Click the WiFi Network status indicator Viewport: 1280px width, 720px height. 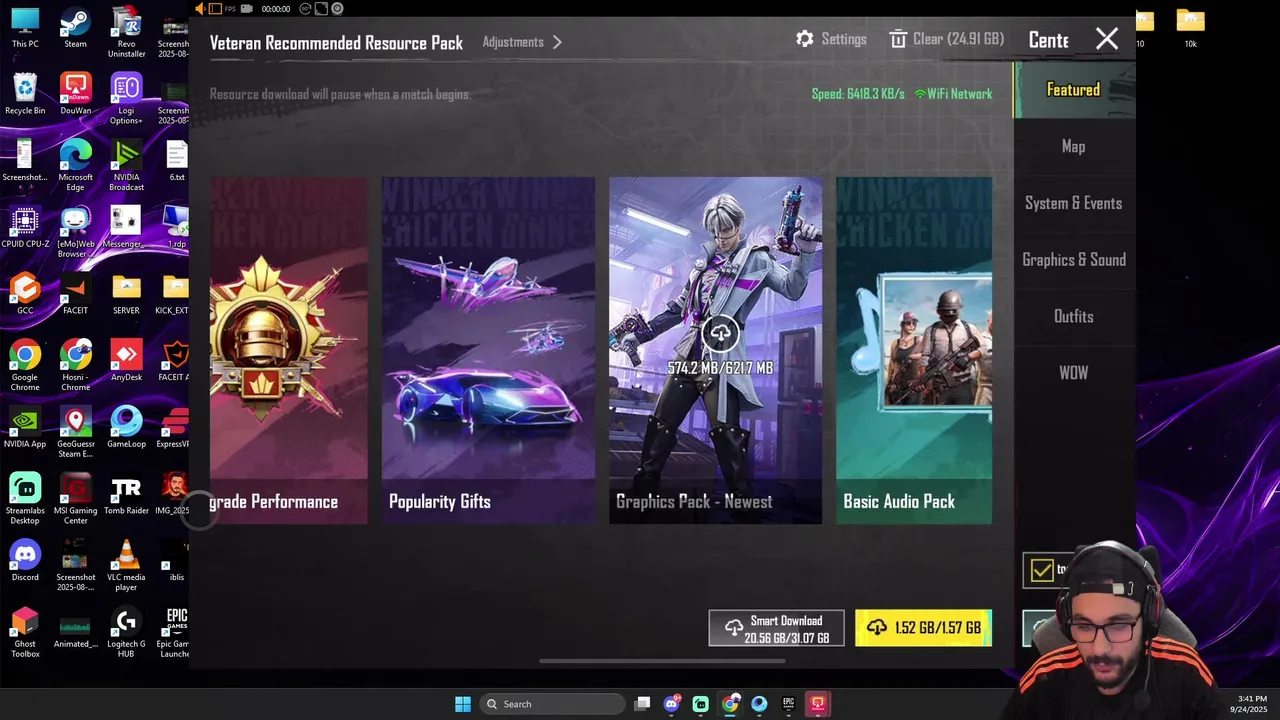(x=953, y=94)
